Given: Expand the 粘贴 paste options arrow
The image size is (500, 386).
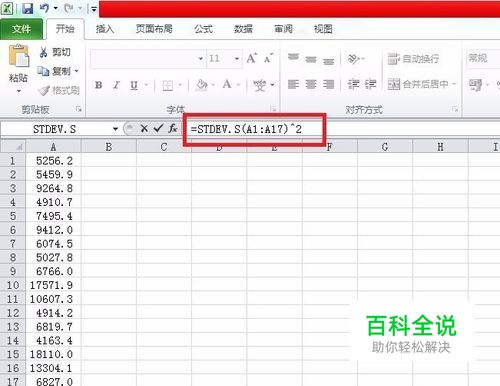Looking at the screenshot, I should (x=19, y=91).
